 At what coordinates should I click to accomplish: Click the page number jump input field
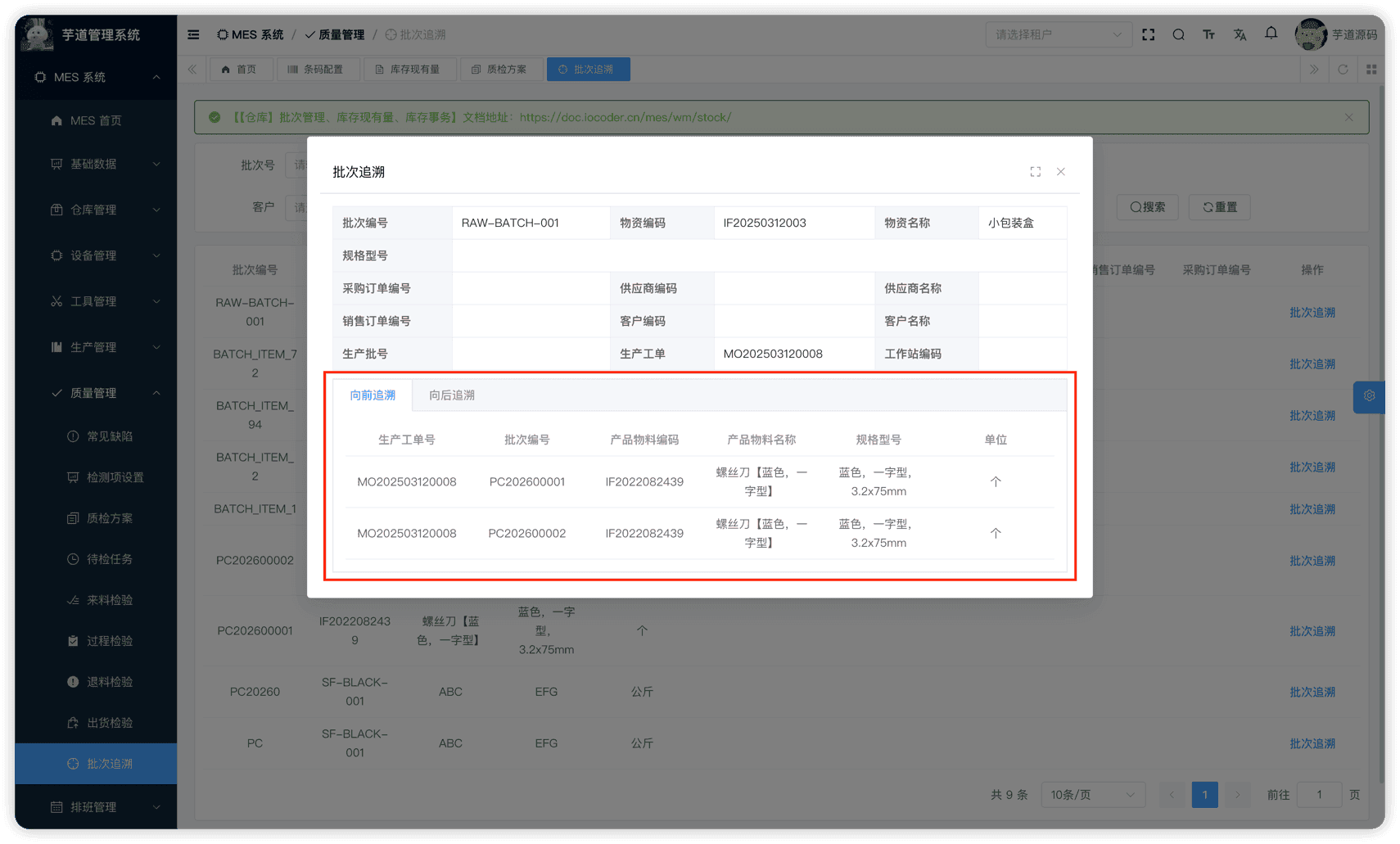pos(1318,795)
